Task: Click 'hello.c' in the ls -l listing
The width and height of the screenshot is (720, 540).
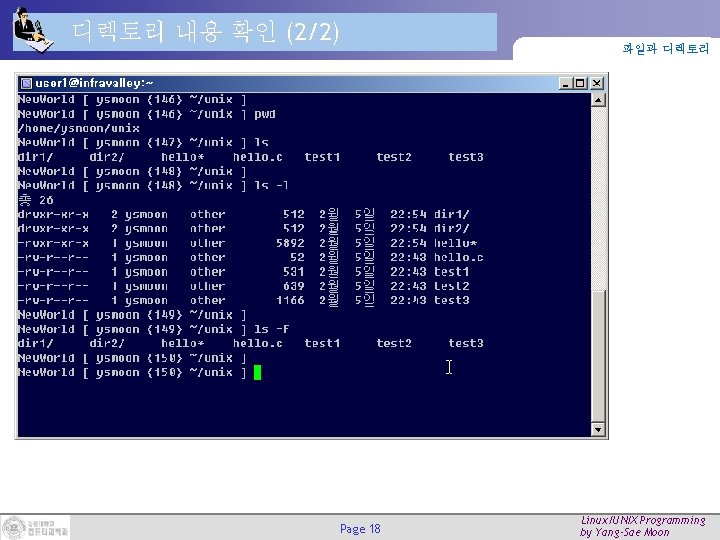Action: (459, 257)
